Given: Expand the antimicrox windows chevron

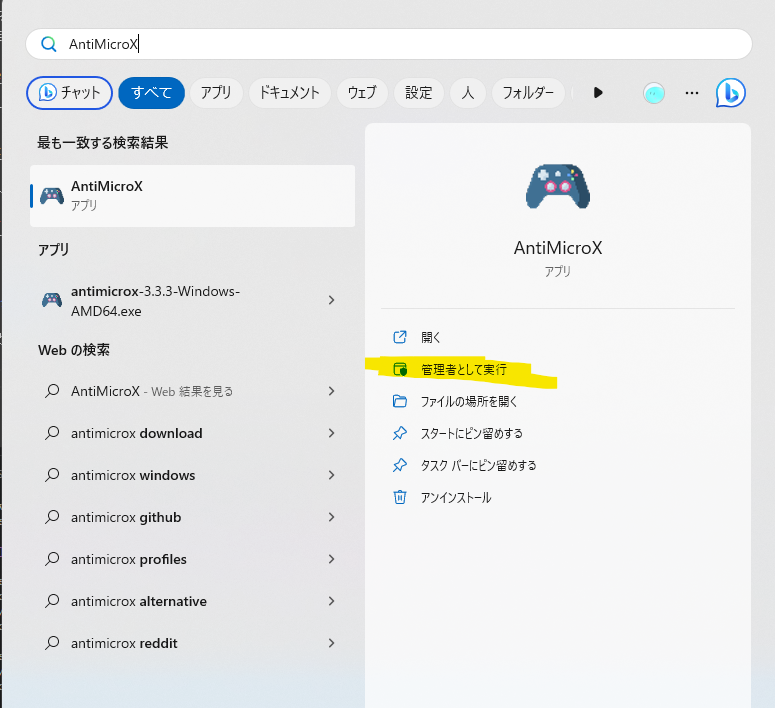Looking at the screenshot, I should click(x=331, y=475).
